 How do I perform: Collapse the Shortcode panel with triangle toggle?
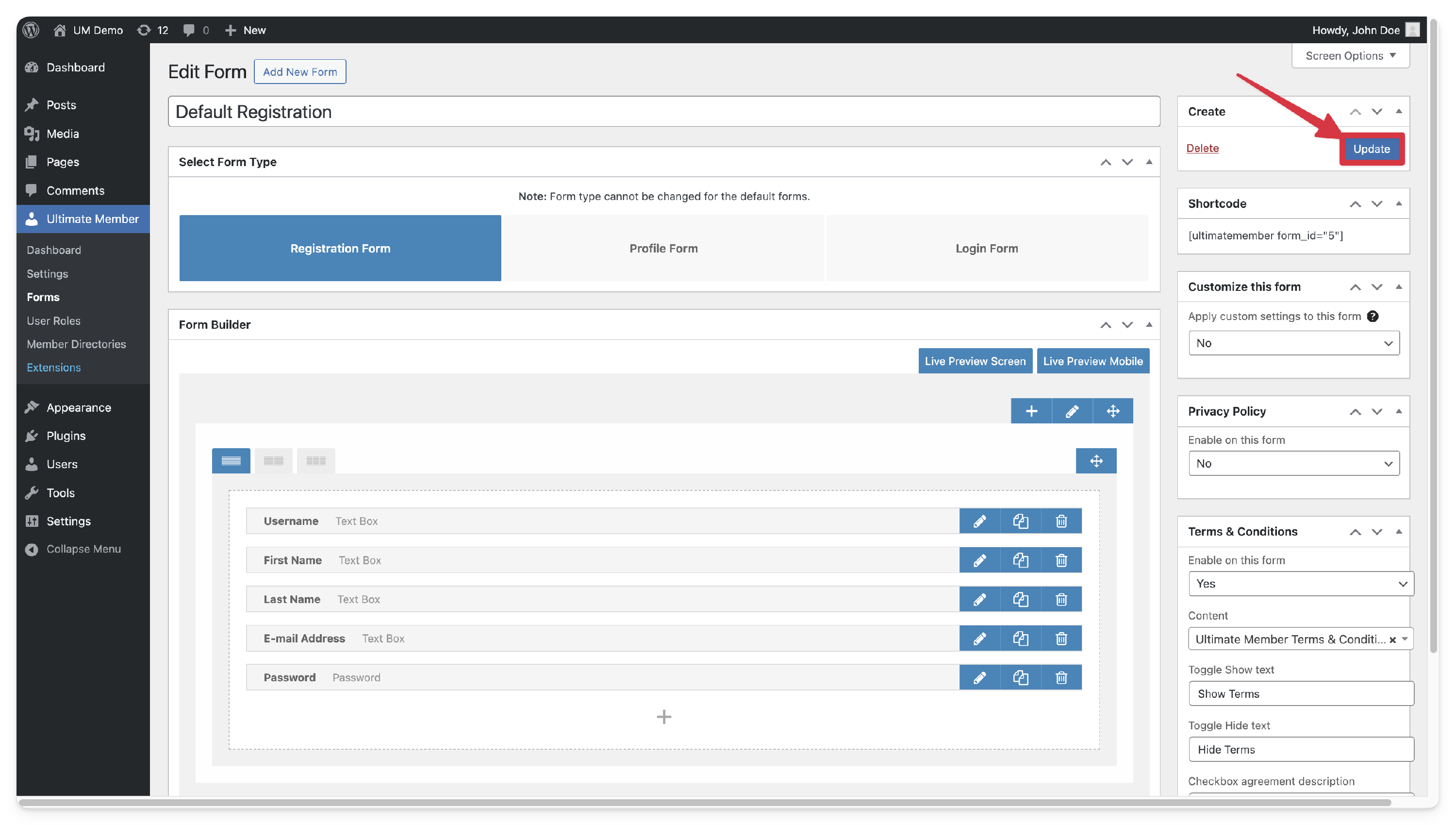tap(1398, 203)
